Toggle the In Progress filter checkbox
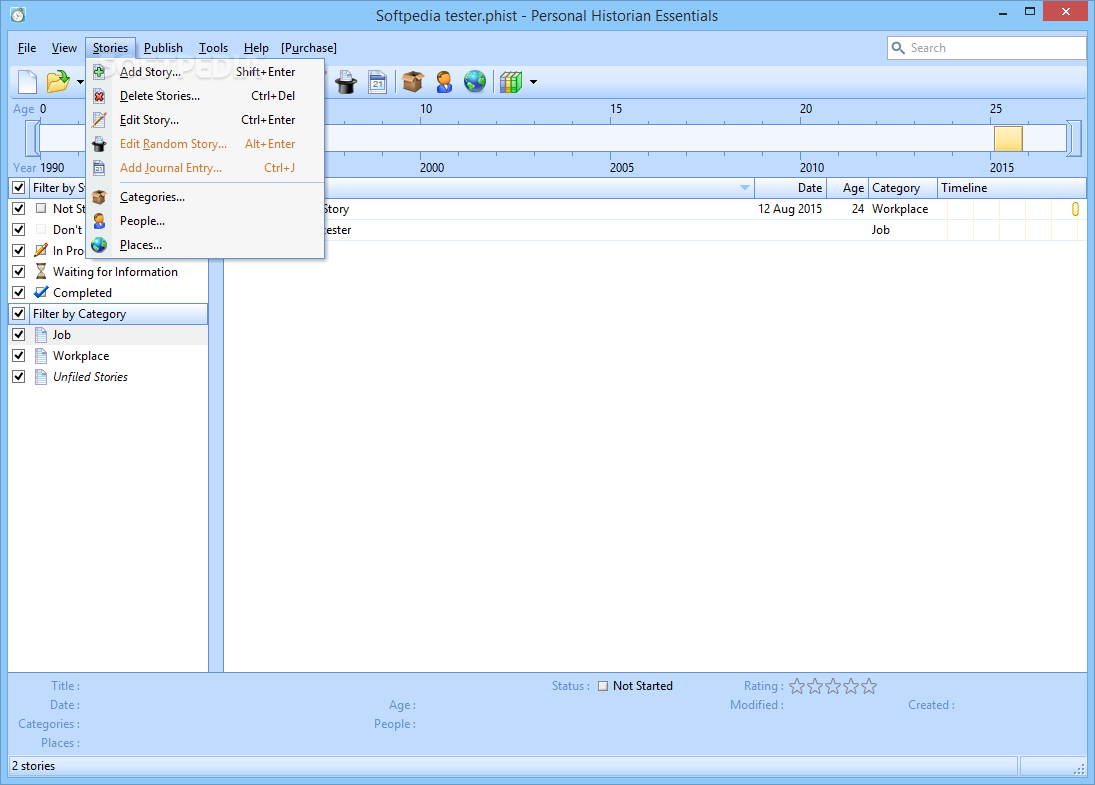Screen dimensions: 1095x785 tap(19, 250)
